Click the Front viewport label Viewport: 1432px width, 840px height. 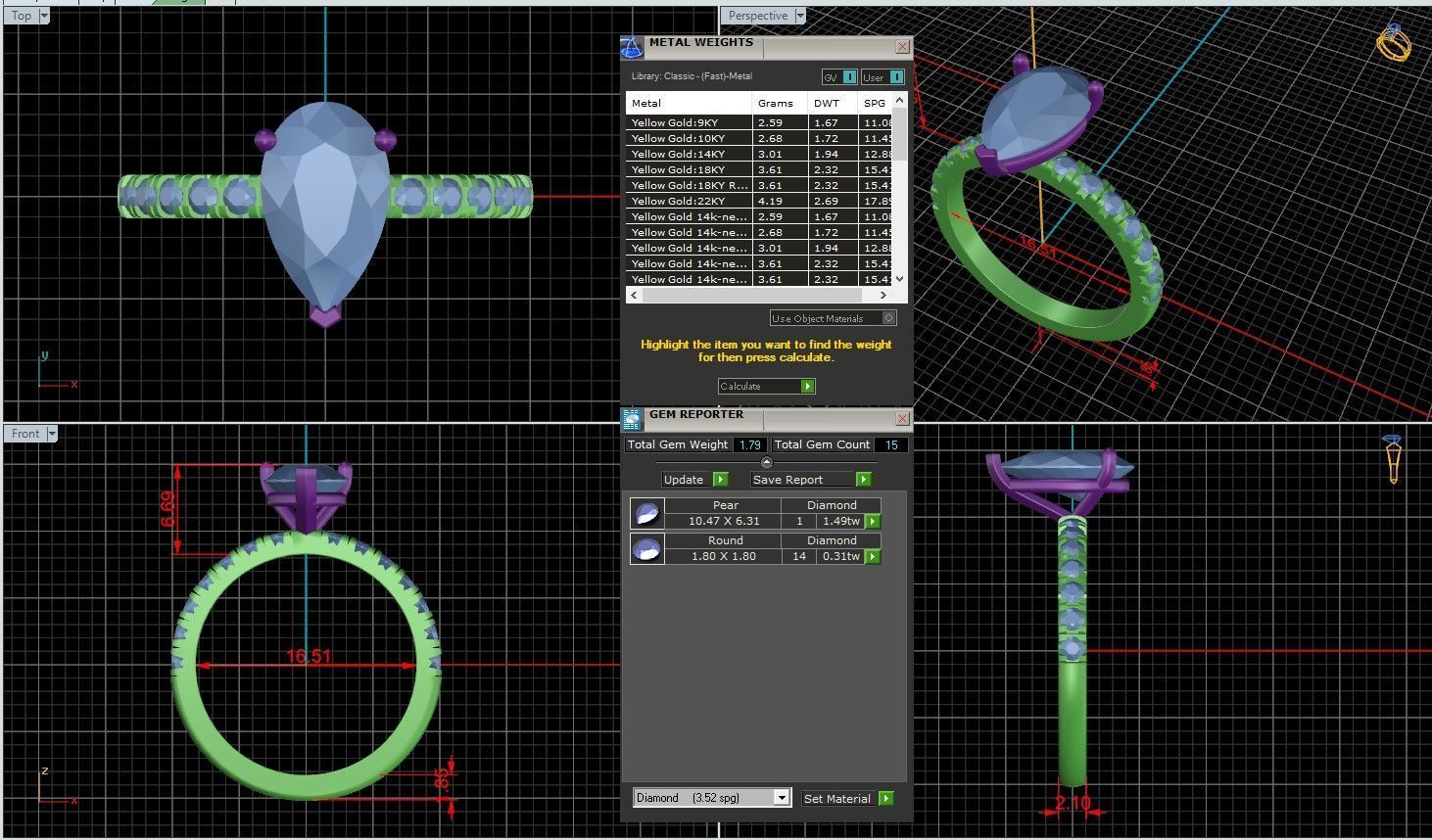pyautogui.click(x=25, y=434)
